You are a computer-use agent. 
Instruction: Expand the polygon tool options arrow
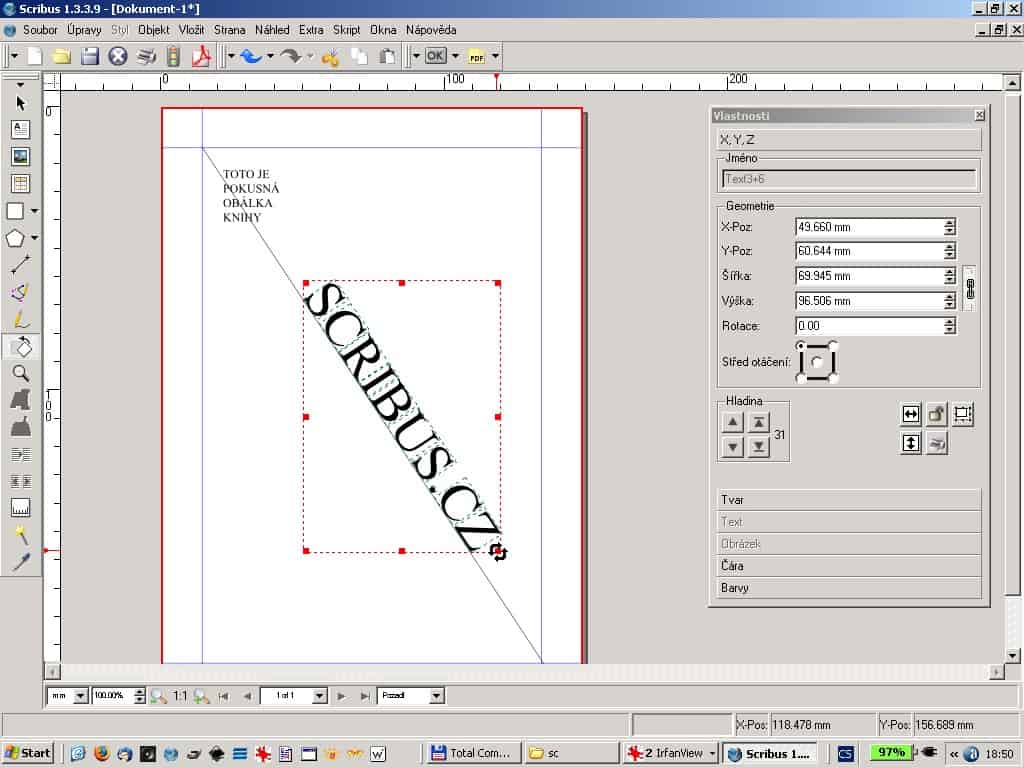click(34, 238)
